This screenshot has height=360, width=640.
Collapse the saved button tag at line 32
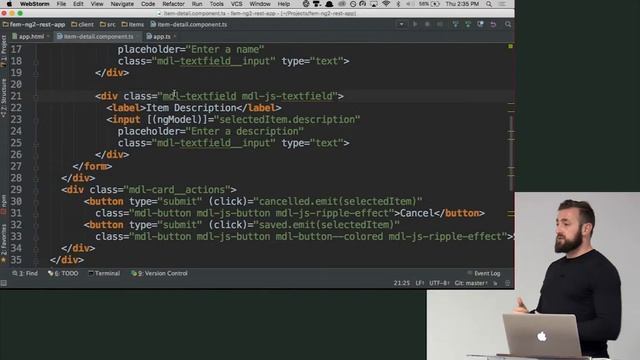click(36, 225)
